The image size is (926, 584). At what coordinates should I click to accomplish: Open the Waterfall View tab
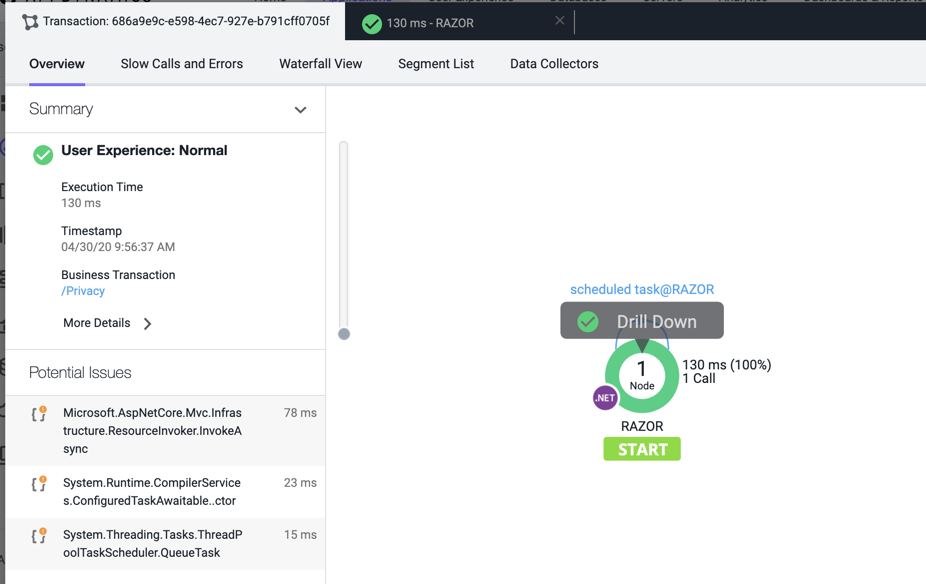(x=320, y=64)
